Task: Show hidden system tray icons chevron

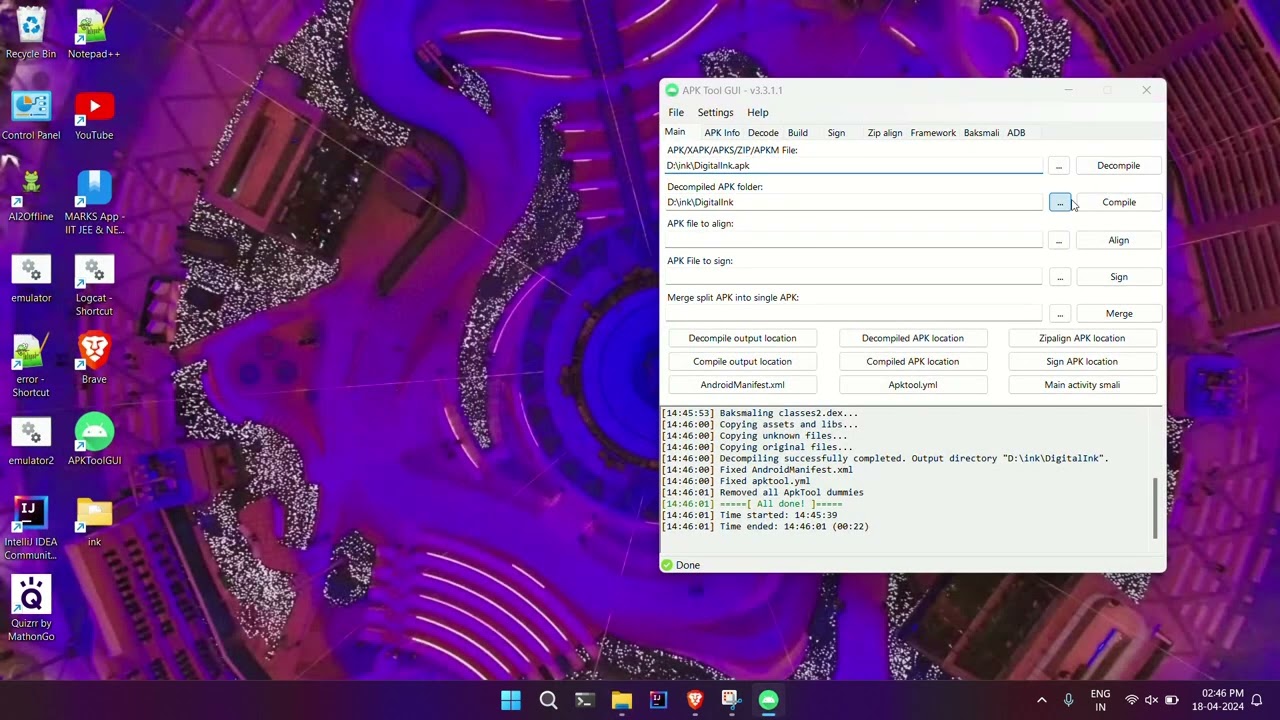Action: 1041,700
